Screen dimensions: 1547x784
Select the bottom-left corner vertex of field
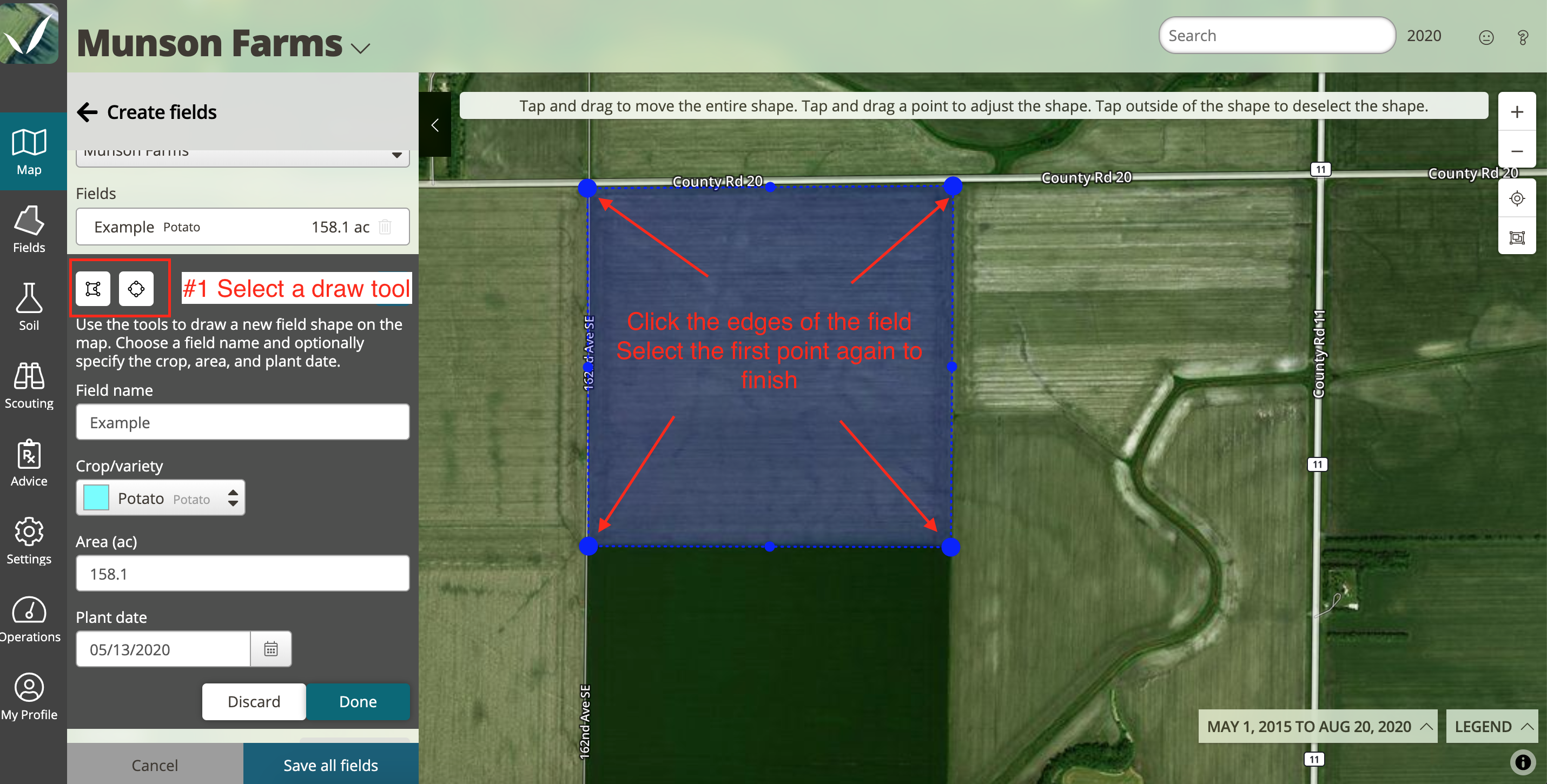589,546
